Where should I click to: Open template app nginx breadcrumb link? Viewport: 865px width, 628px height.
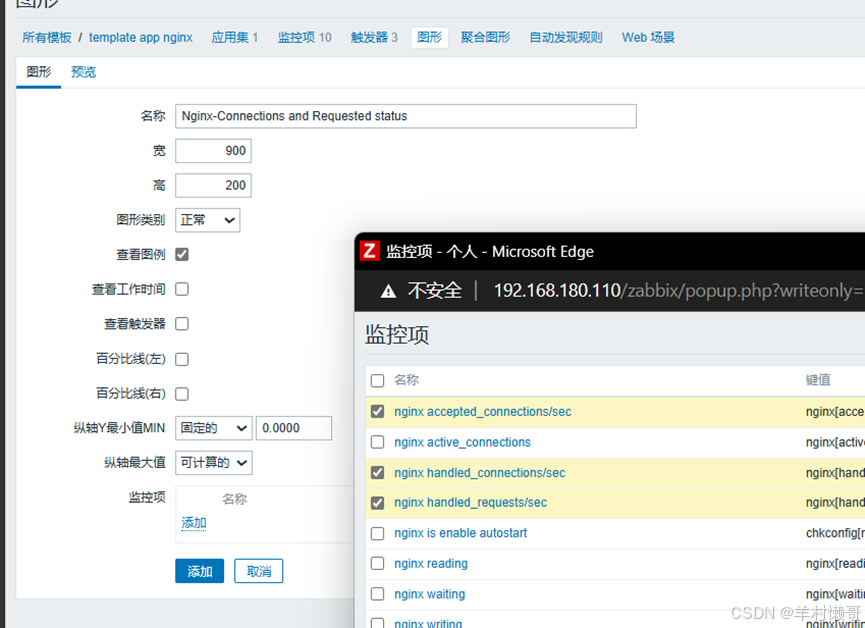point(141,38)
